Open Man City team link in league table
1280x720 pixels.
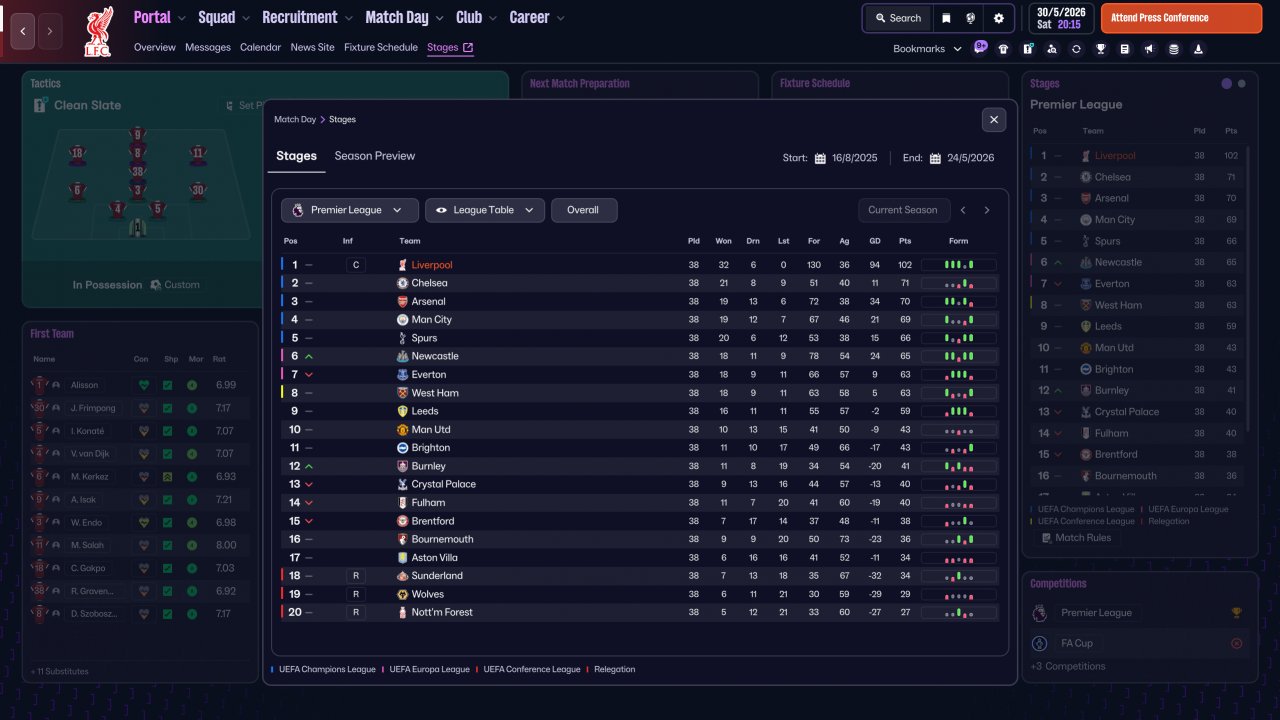point(432,320)
